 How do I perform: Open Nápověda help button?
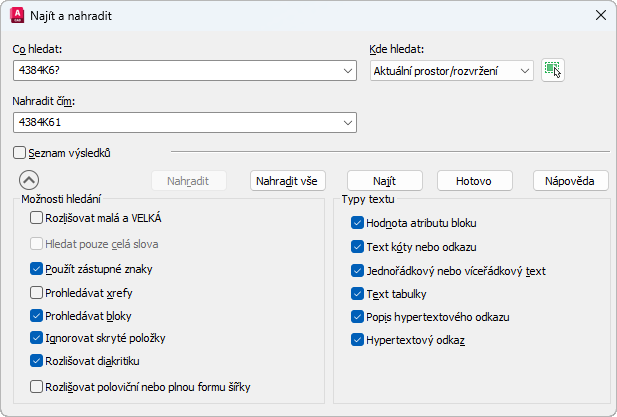pos(570,181)
